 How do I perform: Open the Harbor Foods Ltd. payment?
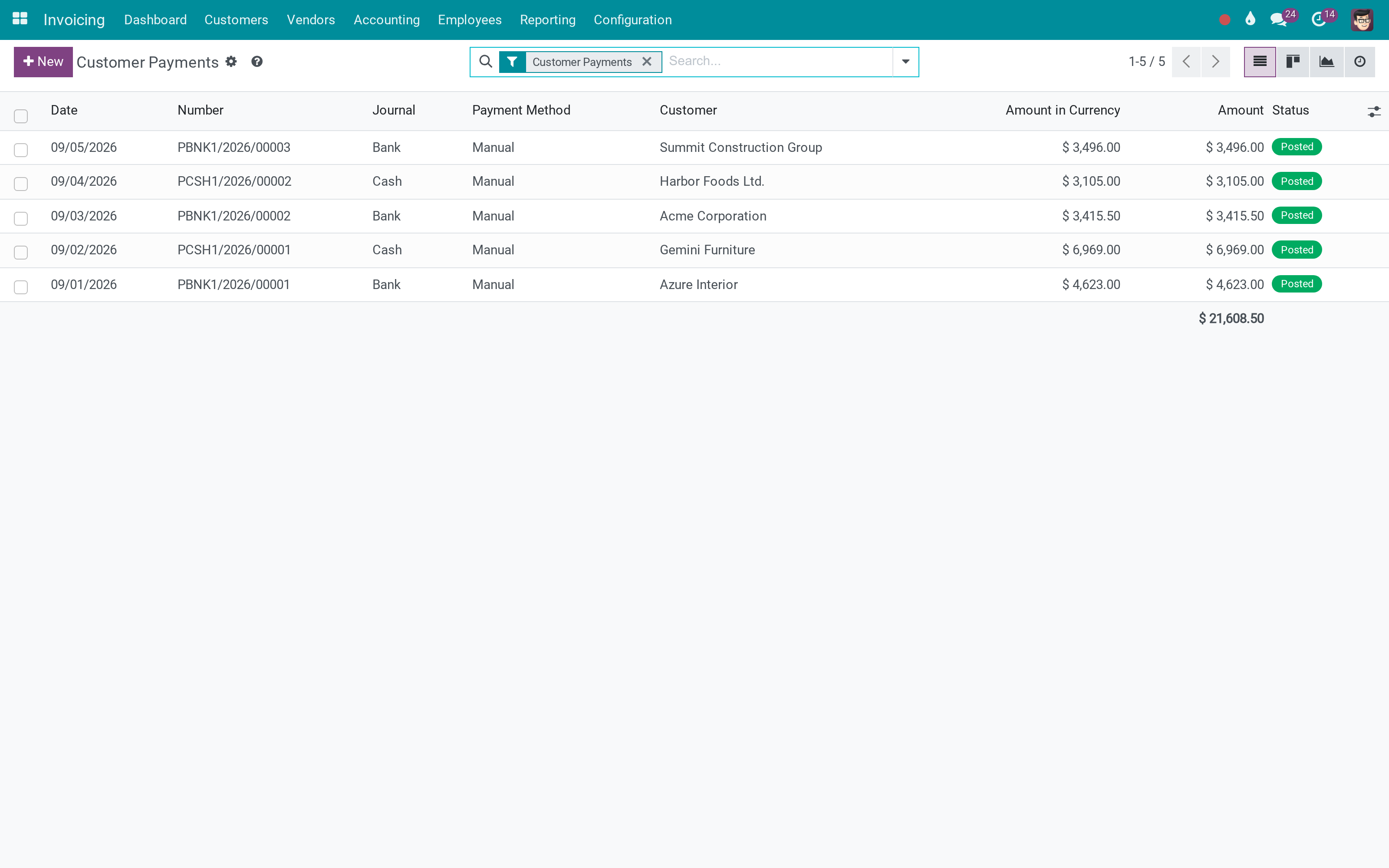712,181
